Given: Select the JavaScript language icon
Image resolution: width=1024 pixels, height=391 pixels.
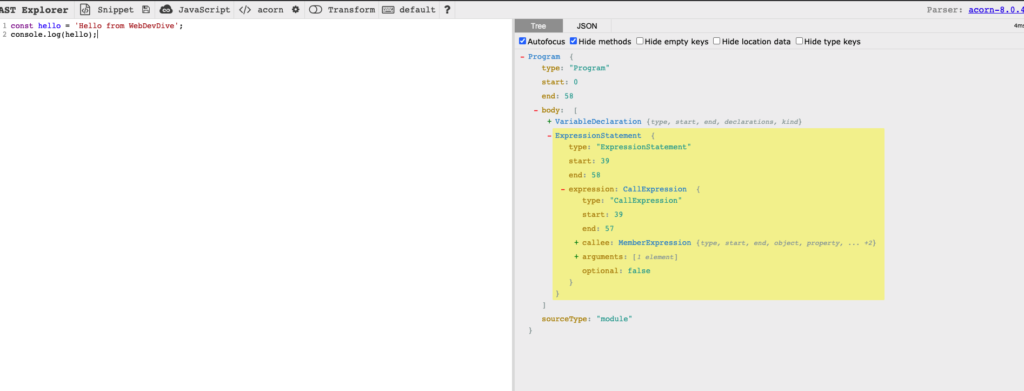Looking at the screenshot, I should point(167,10).
